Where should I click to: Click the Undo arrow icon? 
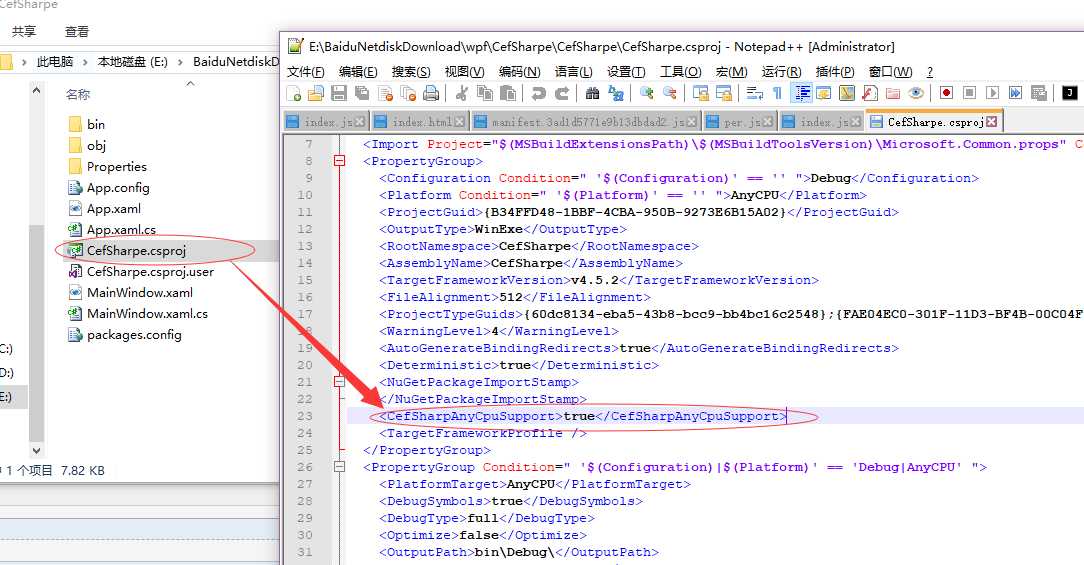tap(539, 93)
